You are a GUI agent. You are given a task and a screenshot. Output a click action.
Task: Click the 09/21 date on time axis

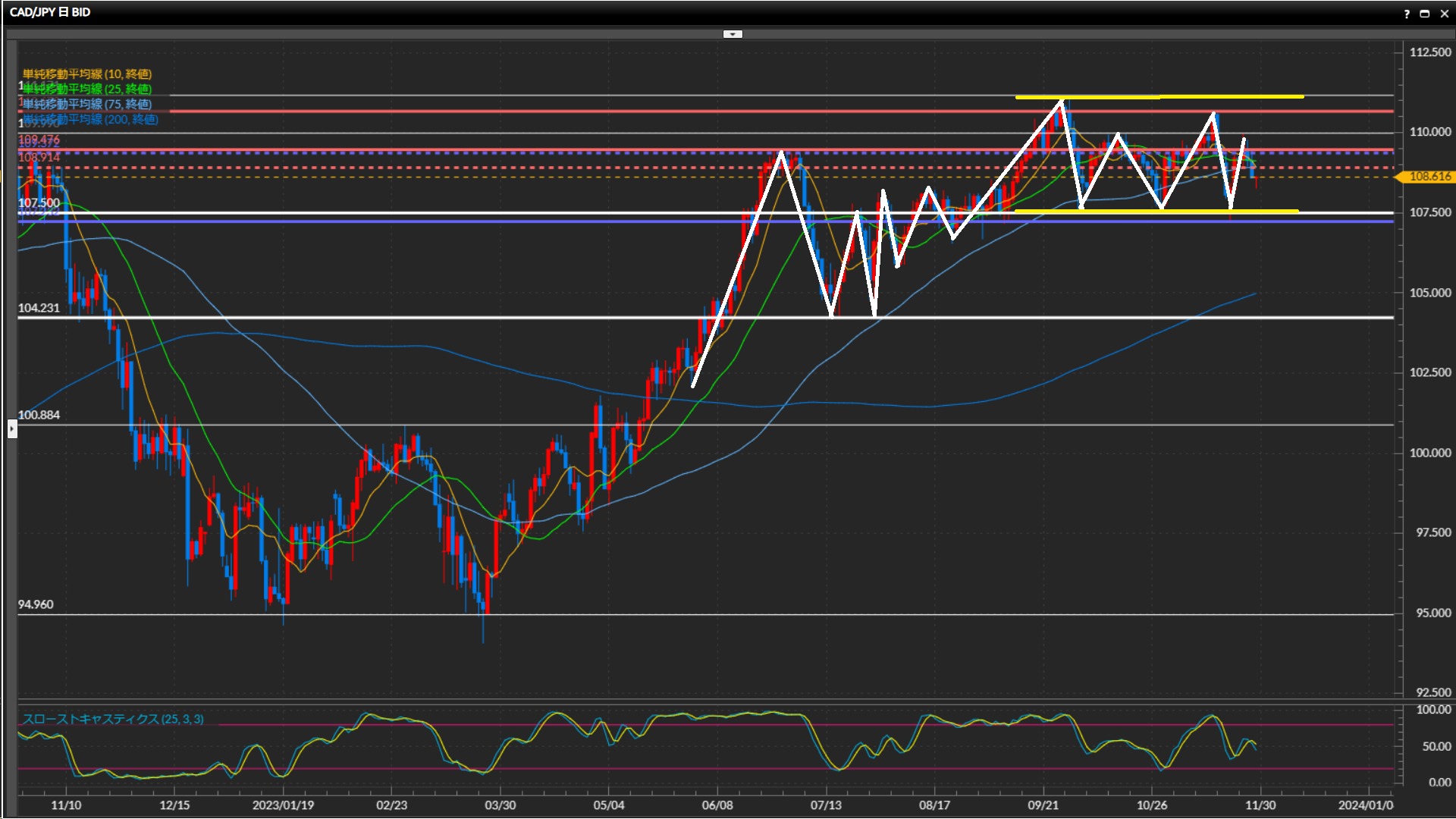tap(1043, 805)
